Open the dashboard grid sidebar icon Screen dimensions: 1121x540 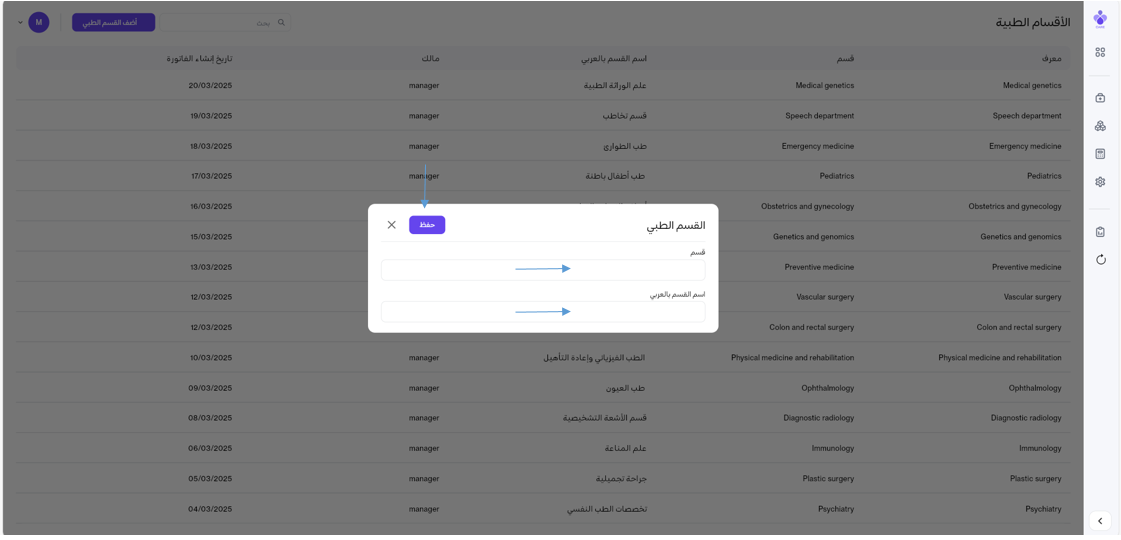(1100, 52)
